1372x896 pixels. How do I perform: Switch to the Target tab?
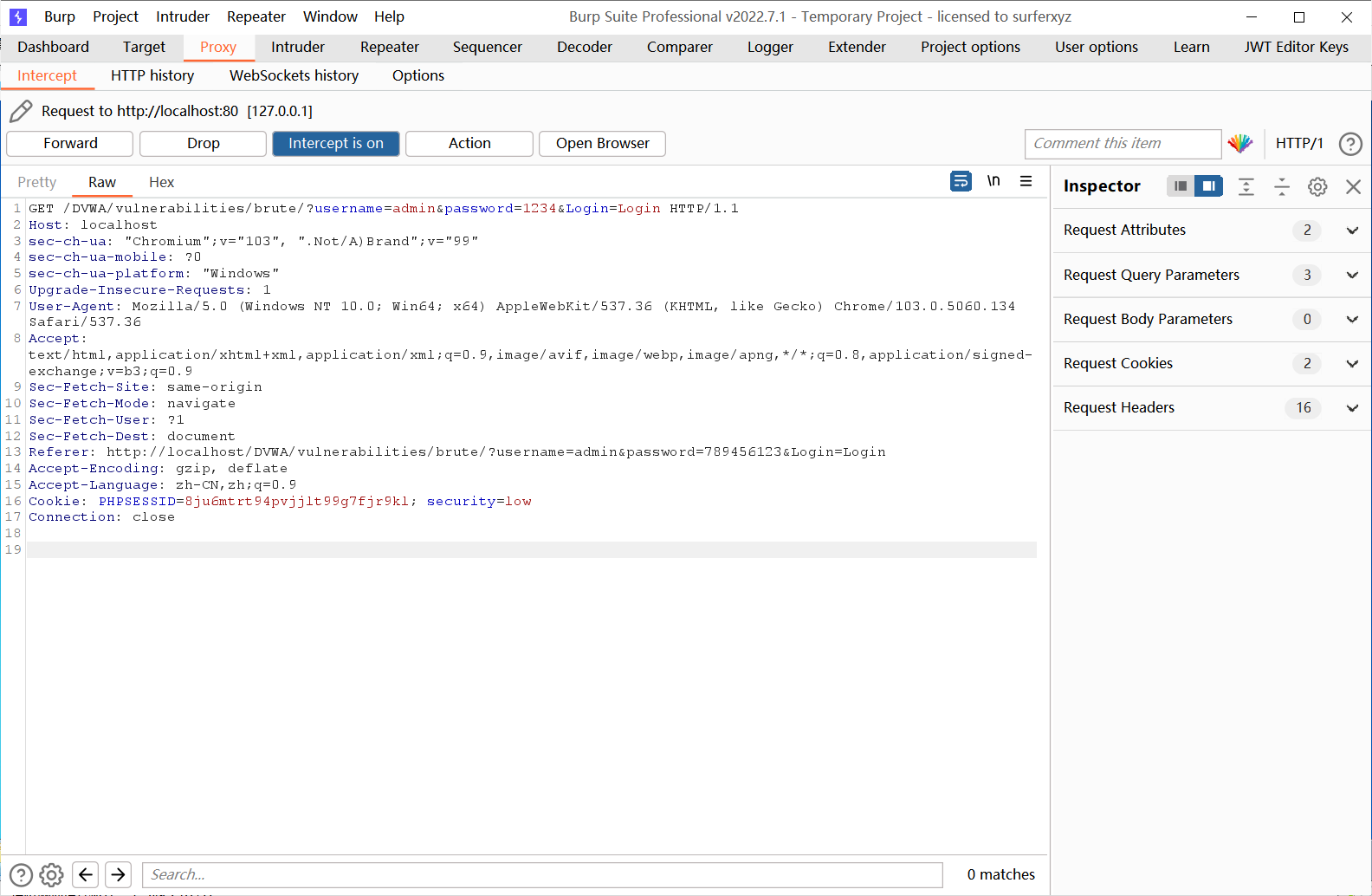click(144, 47)
